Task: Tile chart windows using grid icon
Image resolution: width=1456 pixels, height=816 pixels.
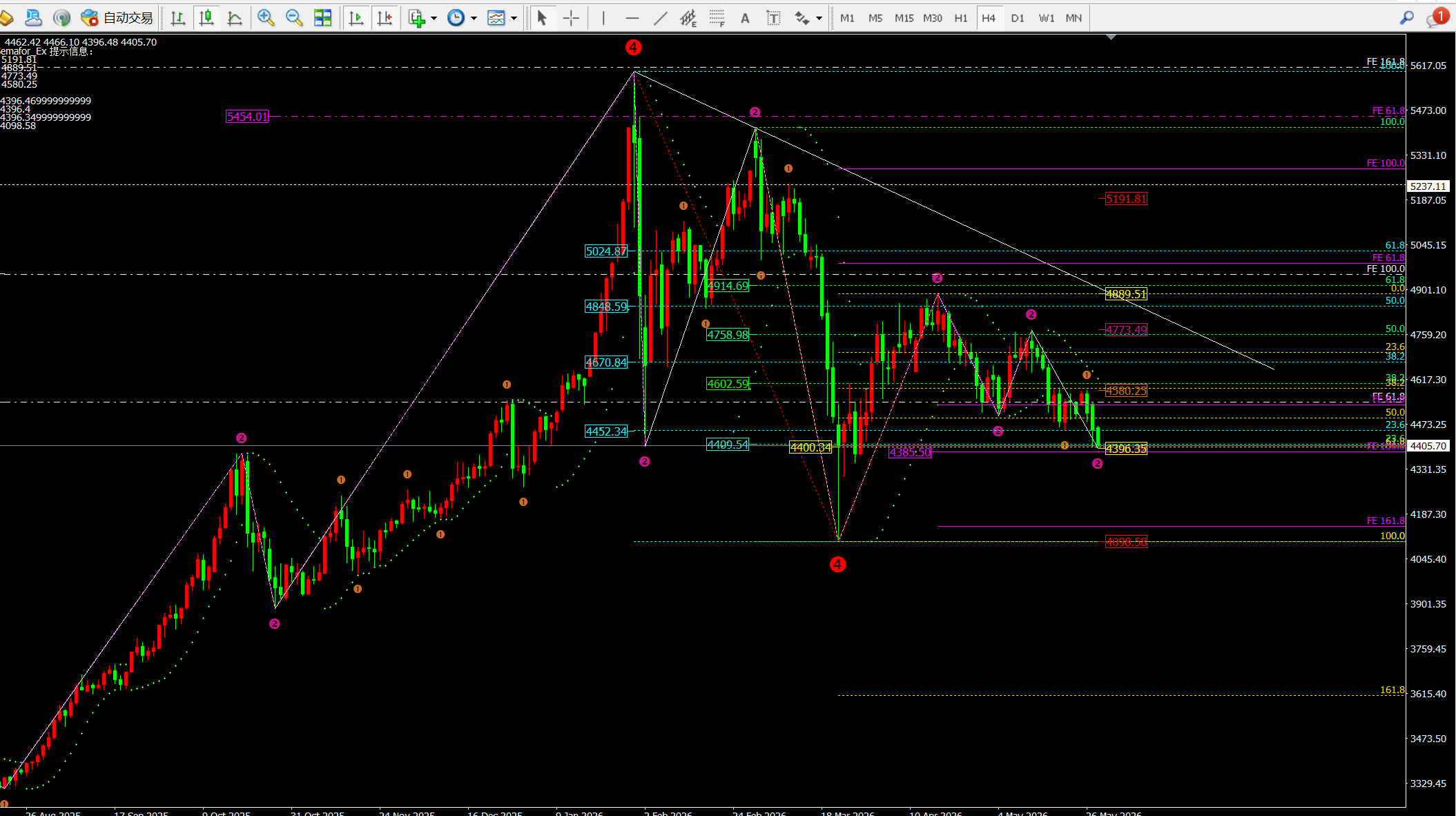Action: pyautogui.click(x=322, y=18)
